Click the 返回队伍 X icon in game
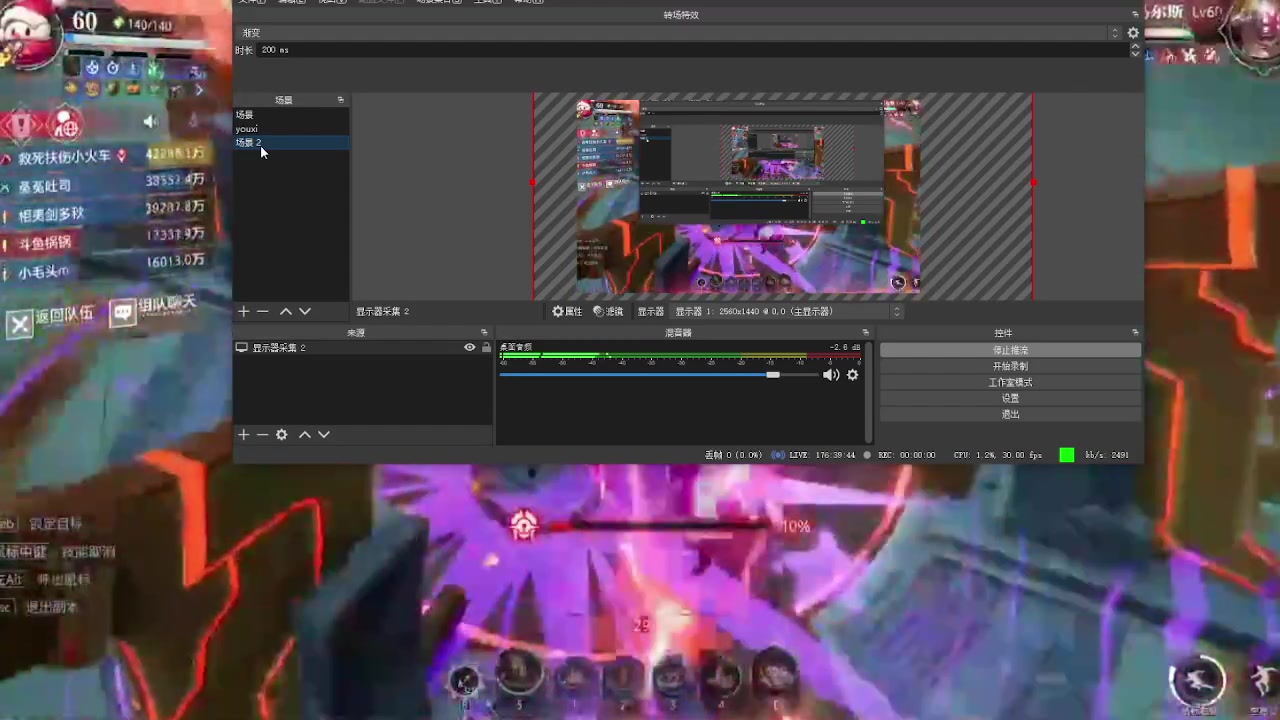 (x=19, y=322)
